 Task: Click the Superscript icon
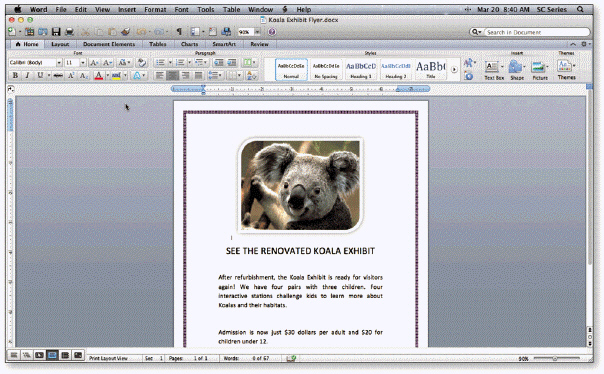click(x=71, y=75)
